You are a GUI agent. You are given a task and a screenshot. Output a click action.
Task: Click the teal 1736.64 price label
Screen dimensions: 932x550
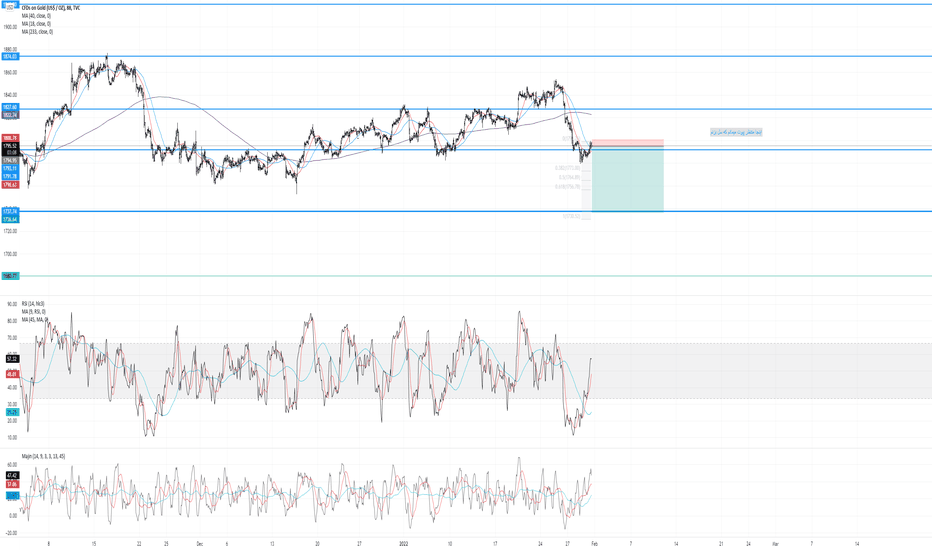tap(10, 219)
